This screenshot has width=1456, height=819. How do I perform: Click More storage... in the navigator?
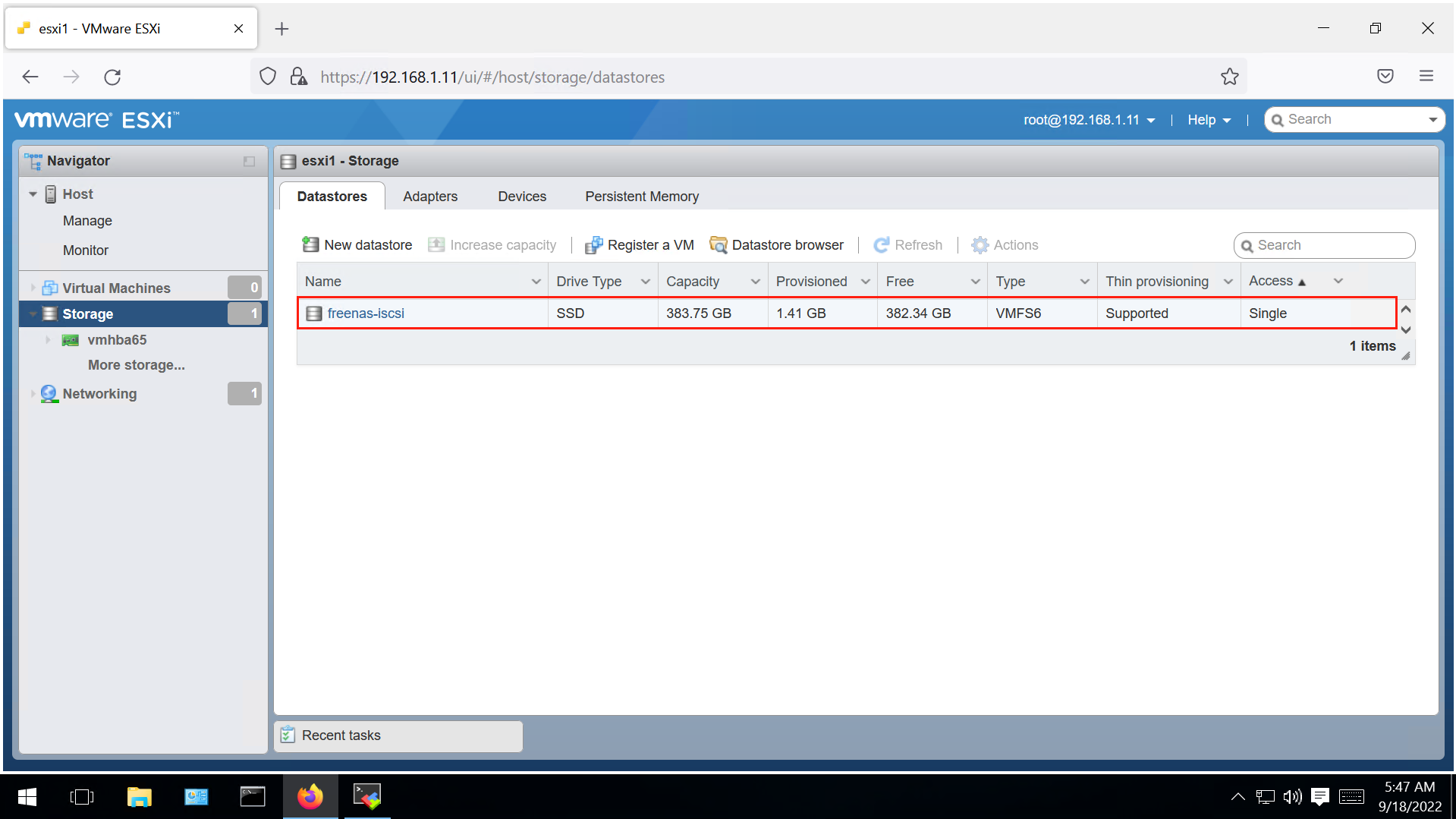pos(137,364)
